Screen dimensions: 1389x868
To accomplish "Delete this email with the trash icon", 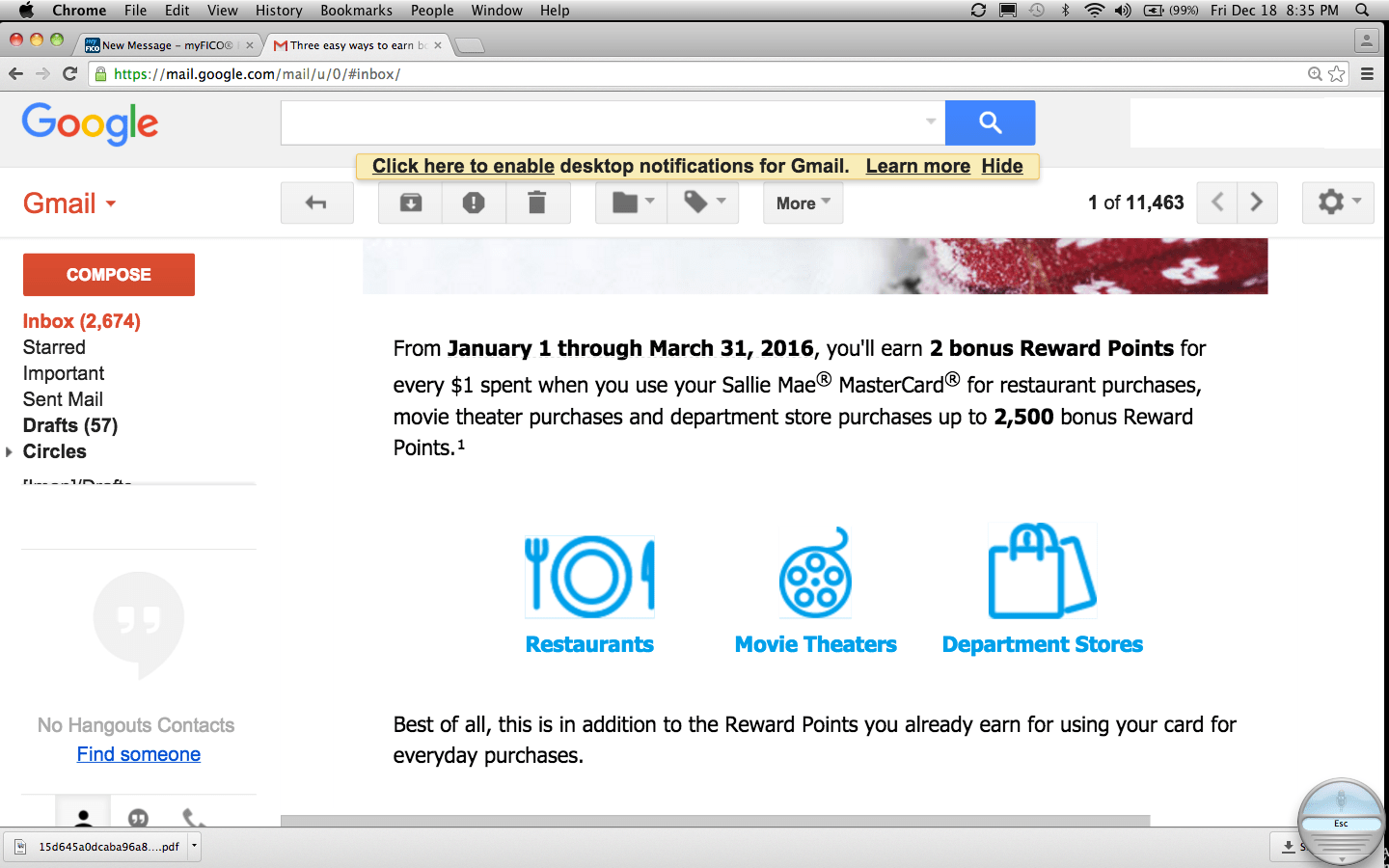I will [x=537, y=203].
